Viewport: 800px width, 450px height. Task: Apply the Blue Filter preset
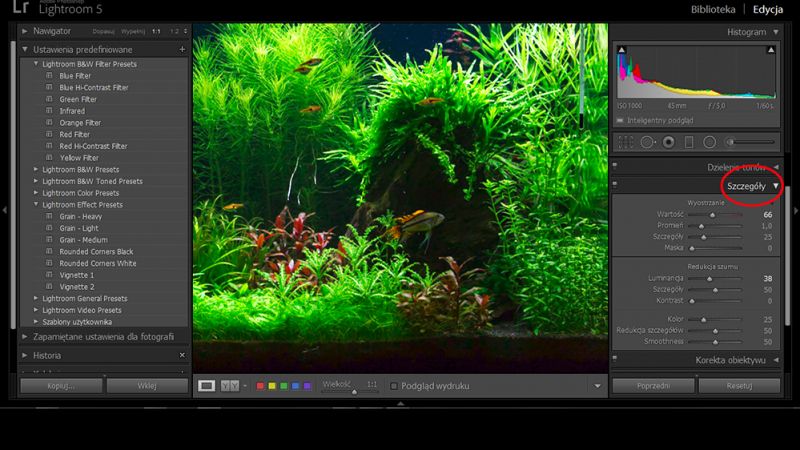pos(75,76)
